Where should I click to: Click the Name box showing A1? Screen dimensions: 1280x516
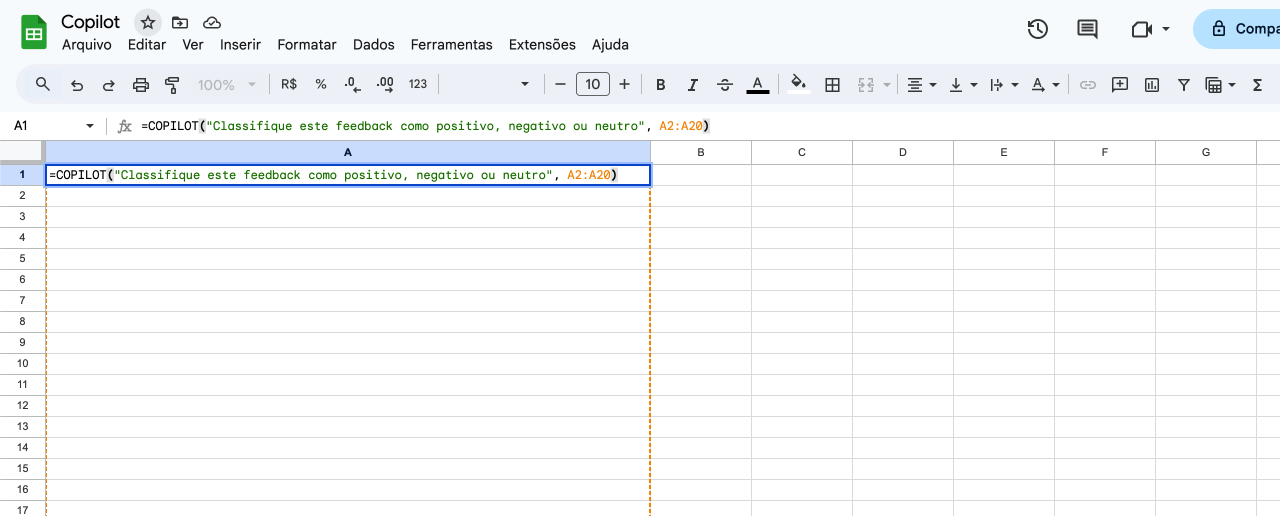click(x=45, y=126)
